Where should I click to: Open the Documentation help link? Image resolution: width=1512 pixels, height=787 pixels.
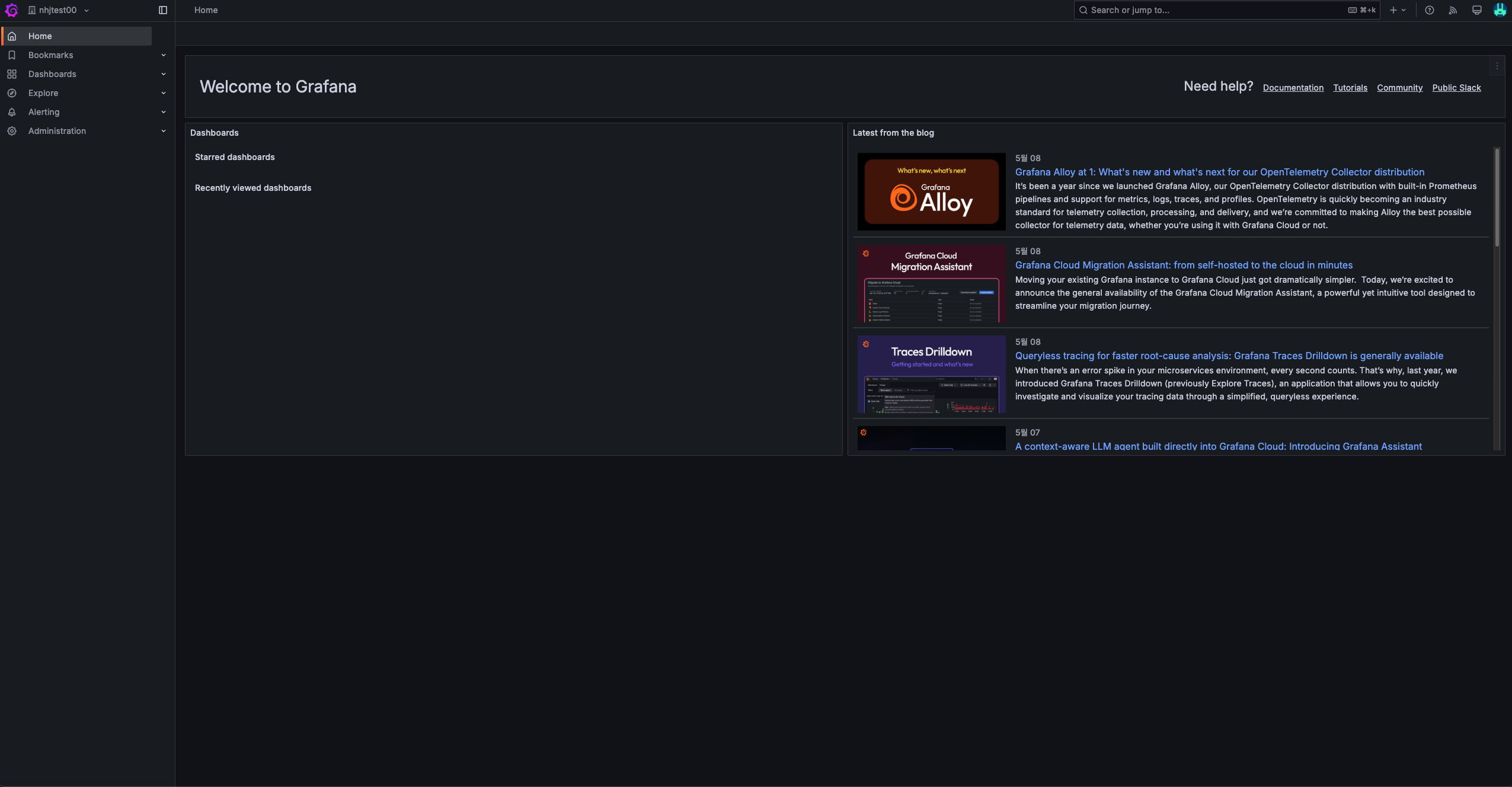click(1293, 88)
